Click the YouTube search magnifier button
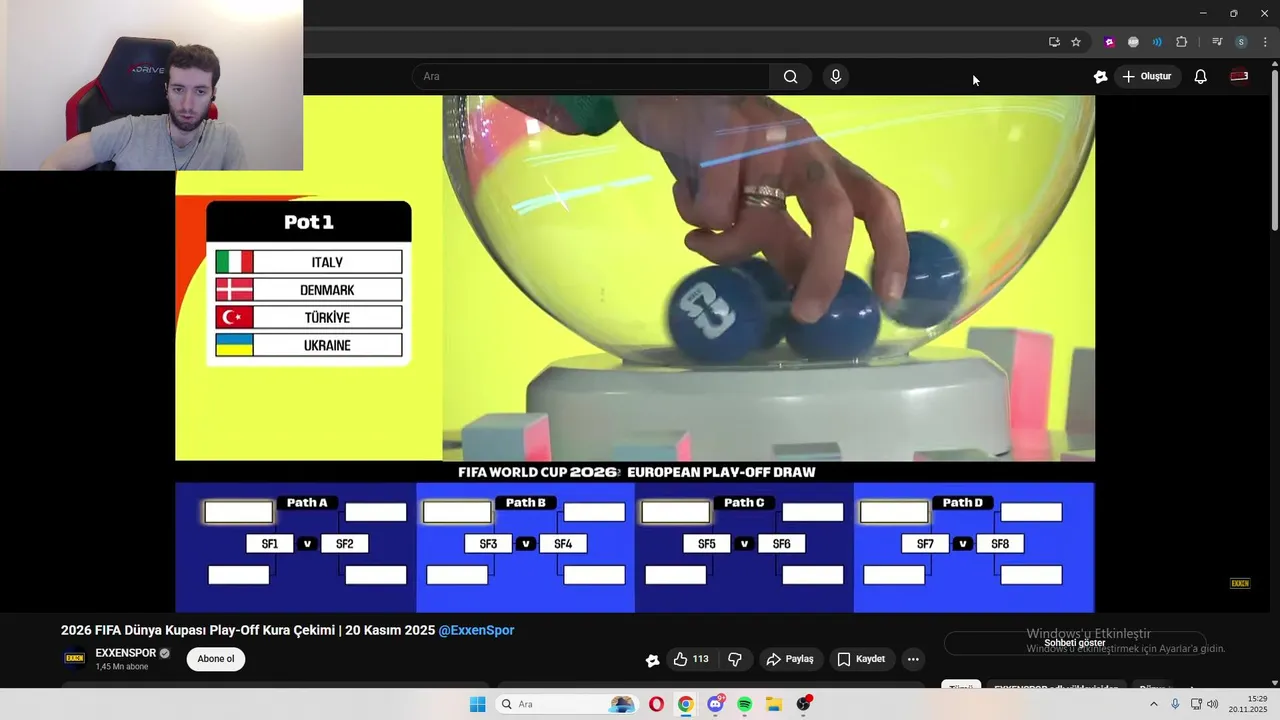 click(790, 77)
